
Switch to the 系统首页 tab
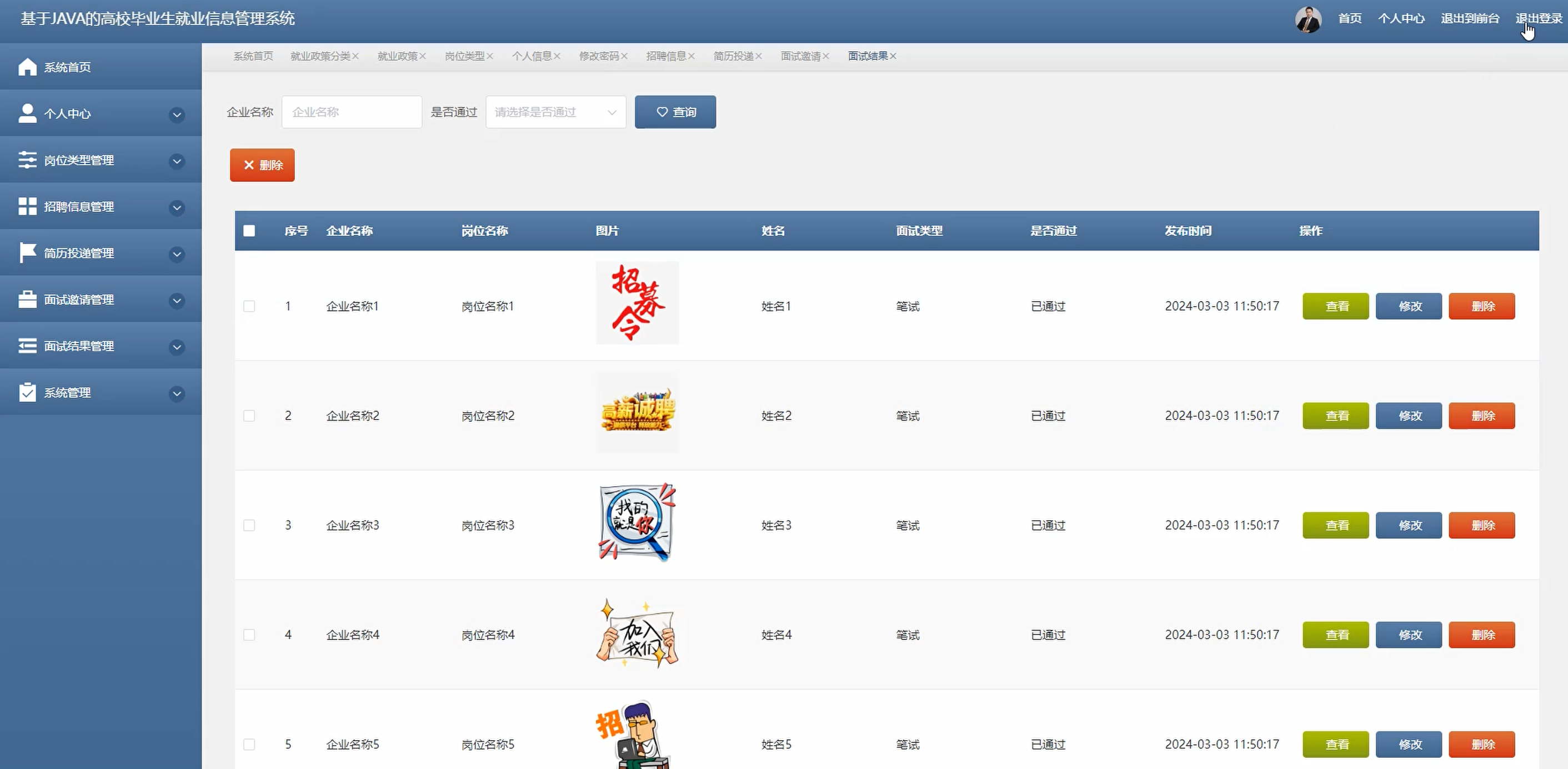coord(253,56)
